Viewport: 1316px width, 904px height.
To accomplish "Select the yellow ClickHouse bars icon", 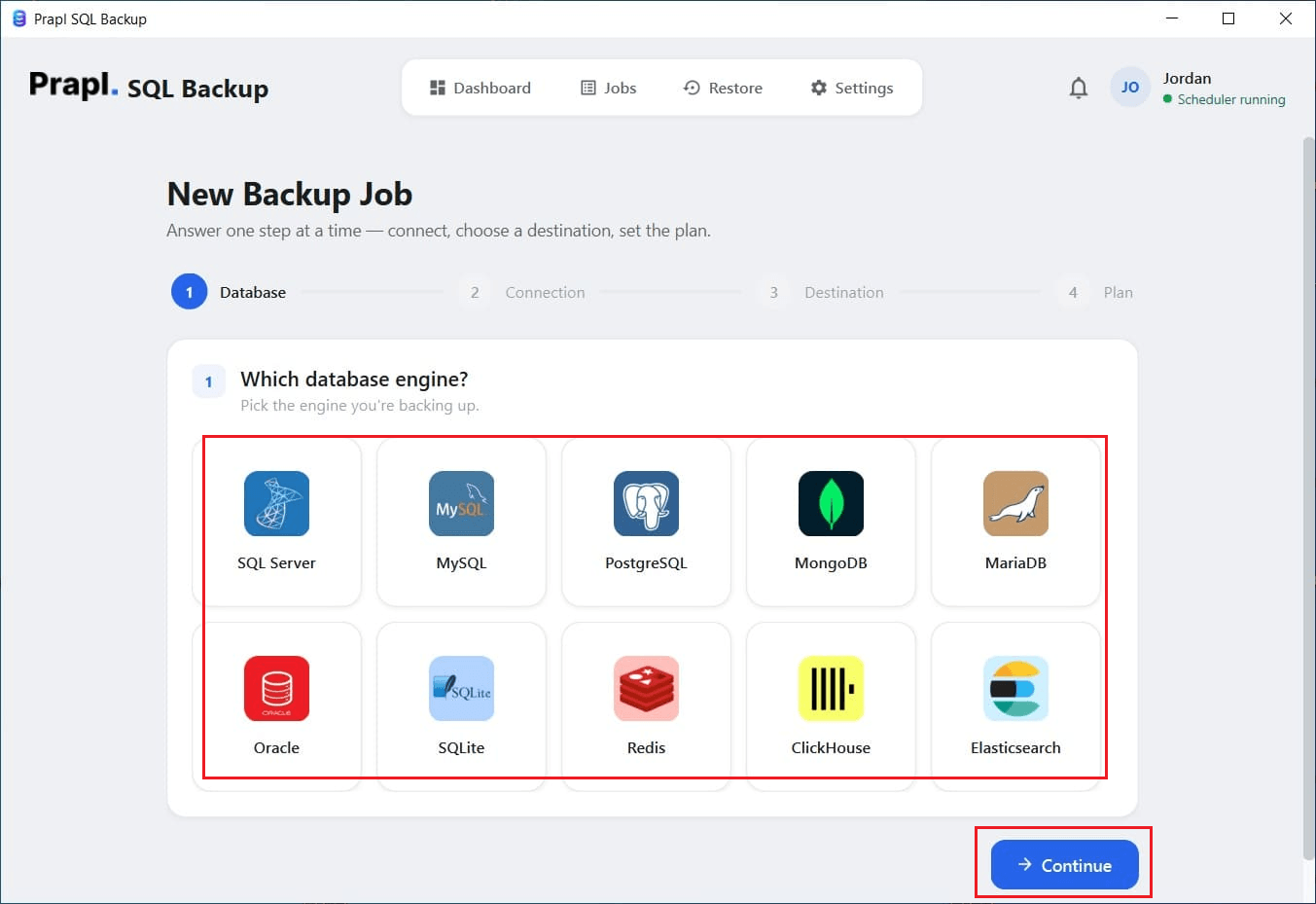I will pos(831,688).
